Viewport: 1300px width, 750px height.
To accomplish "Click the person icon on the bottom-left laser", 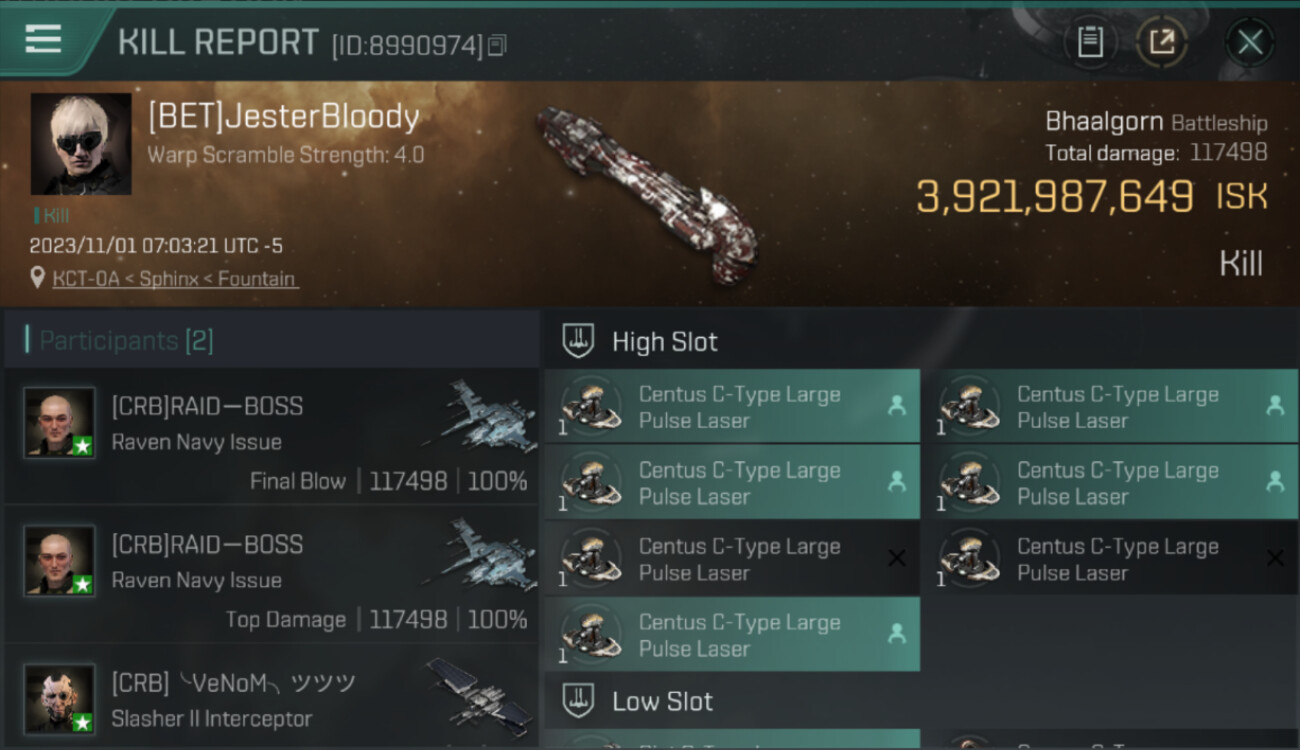I will 897,634.
